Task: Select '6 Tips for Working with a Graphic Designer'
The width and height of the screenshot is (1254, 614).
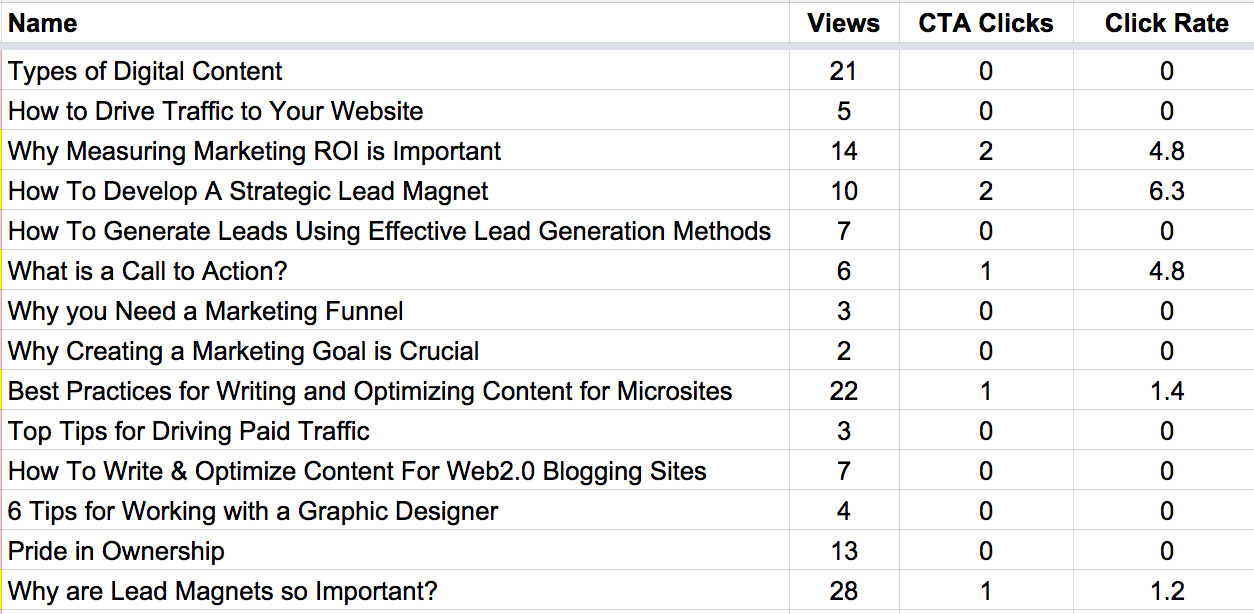Action: click(x=395, y=511)
